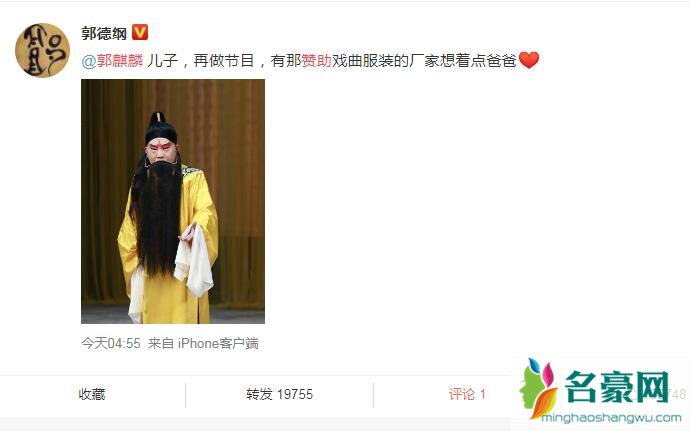Click the orange verified V badge
Viewport: 690px width, 431px height.
click(140, 33)
